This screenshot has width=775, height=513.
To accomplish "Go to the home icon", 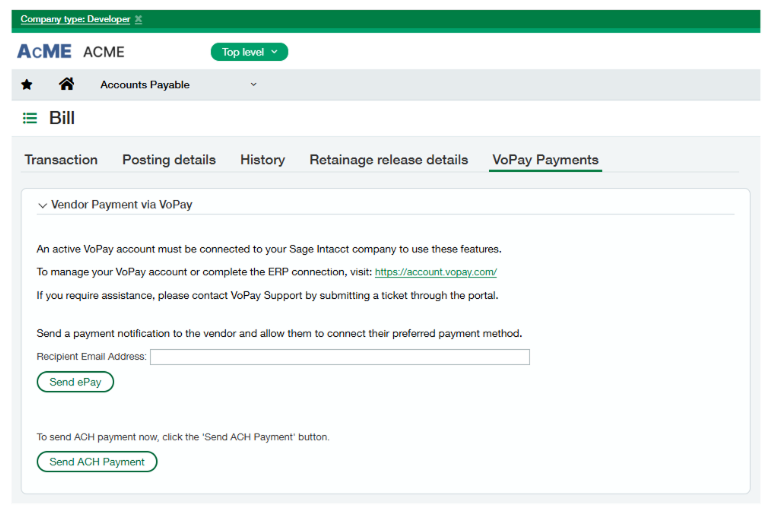I will tap(66, 85).
